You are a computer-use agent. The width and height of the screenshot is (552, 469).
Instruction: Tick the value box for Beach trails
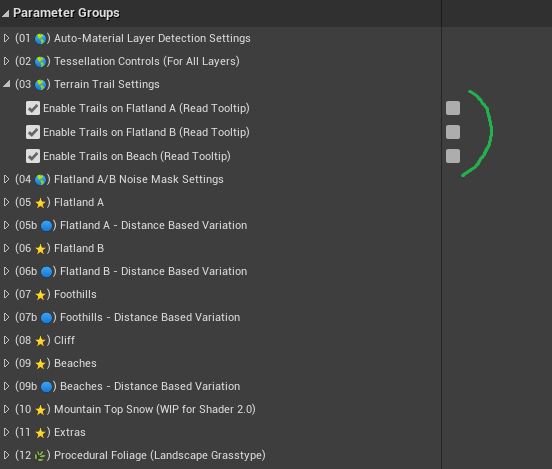coord(453,156)
